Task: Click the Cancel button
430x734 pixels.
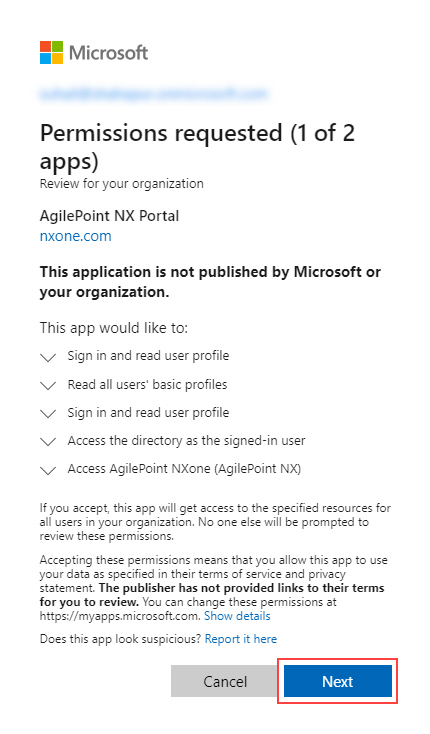Action: point(225,681)
